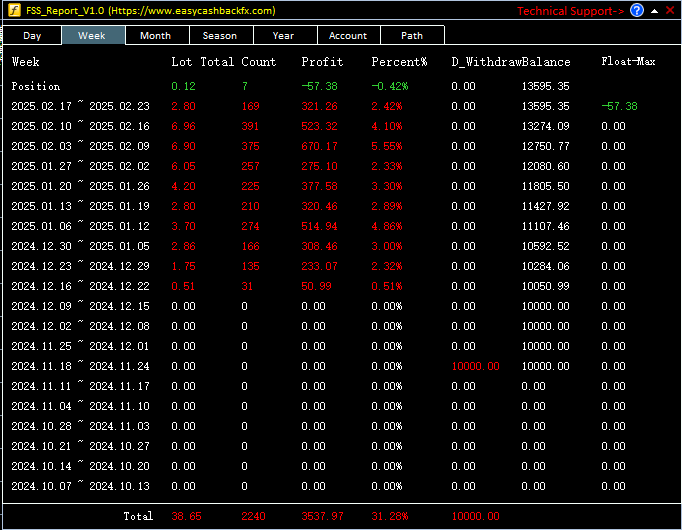This screenshot has width=682, height=530.
Task: Click the Position row label
Action: point(36,86)
